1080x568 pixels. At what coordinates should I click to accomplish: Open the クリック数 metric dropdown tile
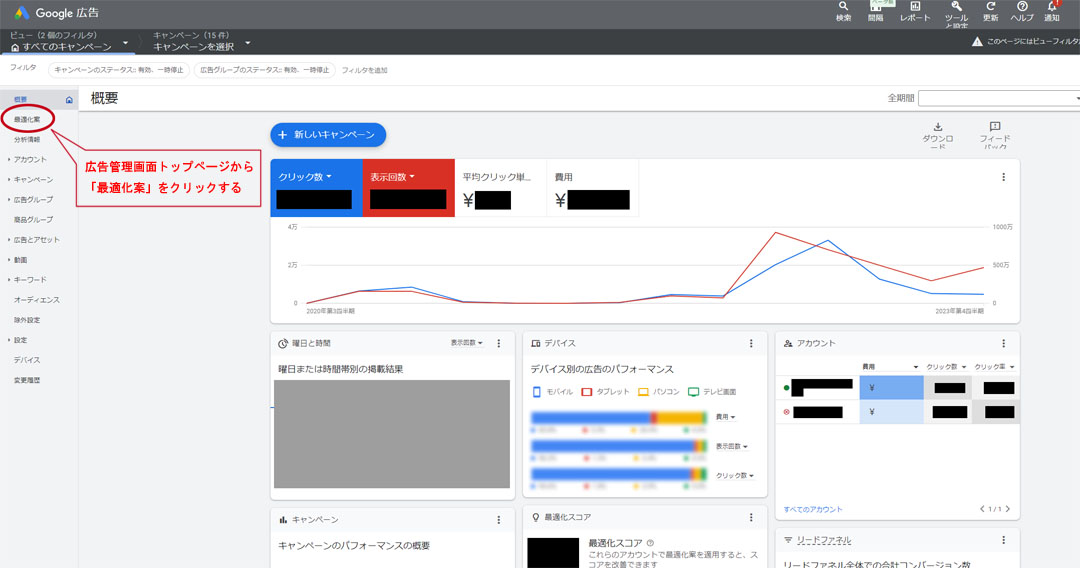click(316, 188)
